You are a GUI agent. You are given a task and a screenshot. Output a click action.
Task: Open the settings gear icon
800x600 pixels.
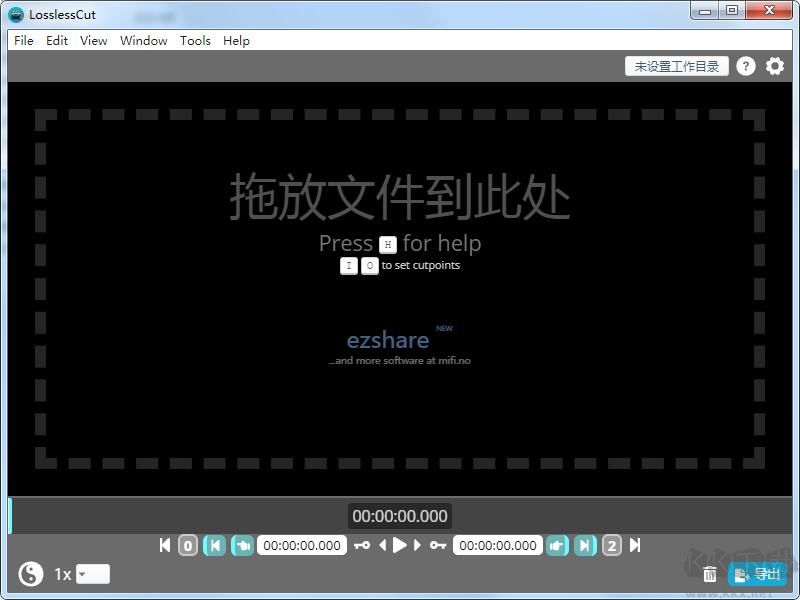pyautogui.click(x=775, y=65)
